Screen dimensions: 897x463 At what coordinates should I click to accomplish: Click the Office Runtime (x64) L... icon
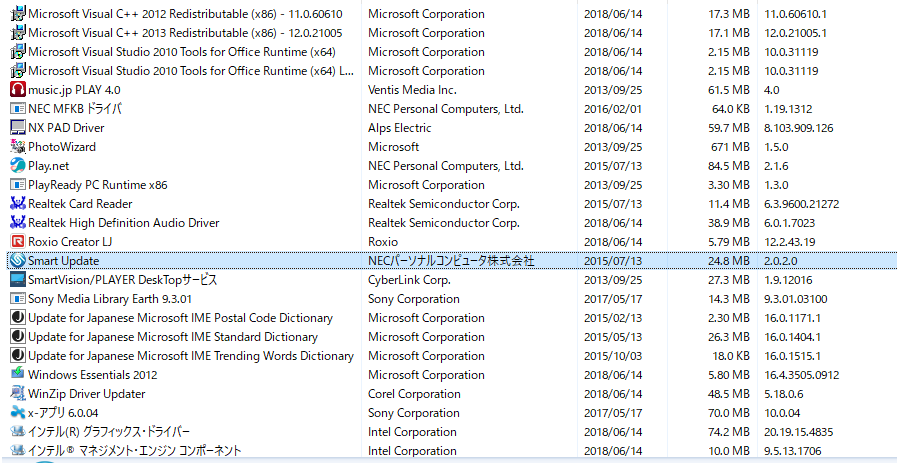click(18, 71)
